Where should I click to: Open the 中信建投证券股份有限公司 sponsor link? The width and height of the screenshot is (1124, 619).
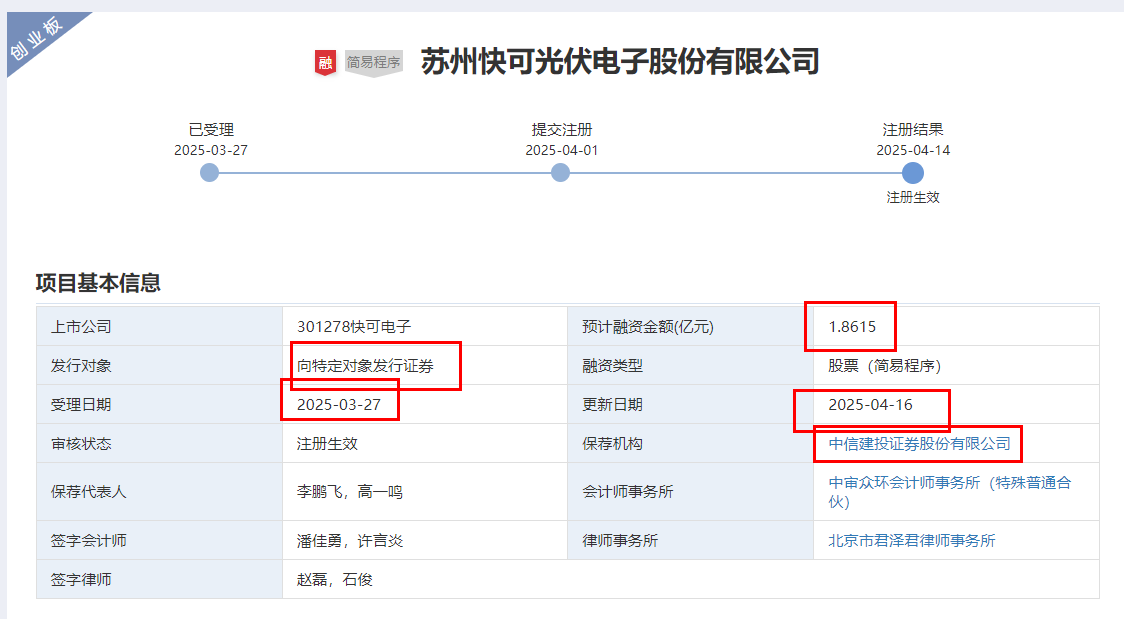tap(919, 443)
